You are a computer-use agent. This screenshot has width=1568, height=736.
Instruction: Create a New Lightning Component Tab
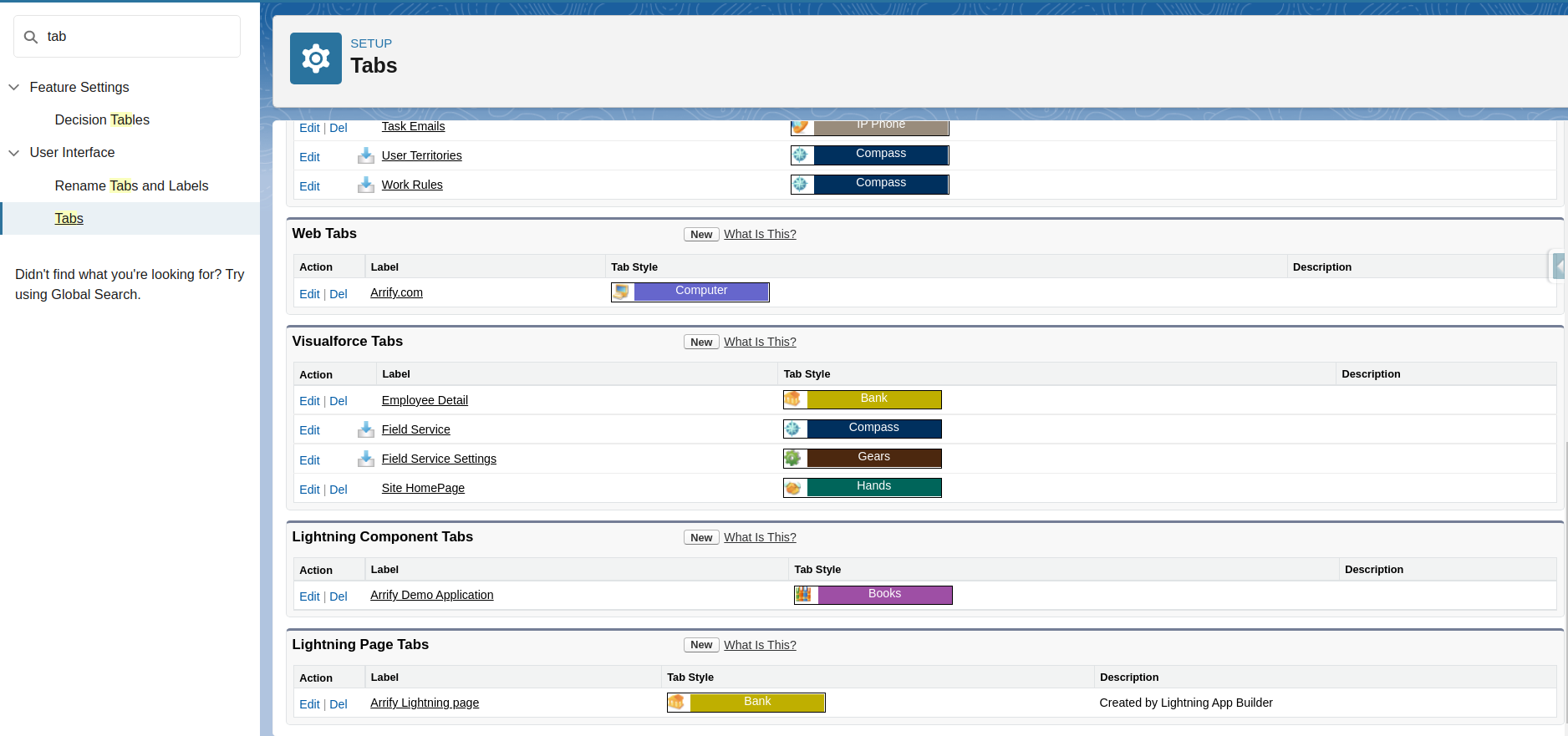(x=701, y=538)
